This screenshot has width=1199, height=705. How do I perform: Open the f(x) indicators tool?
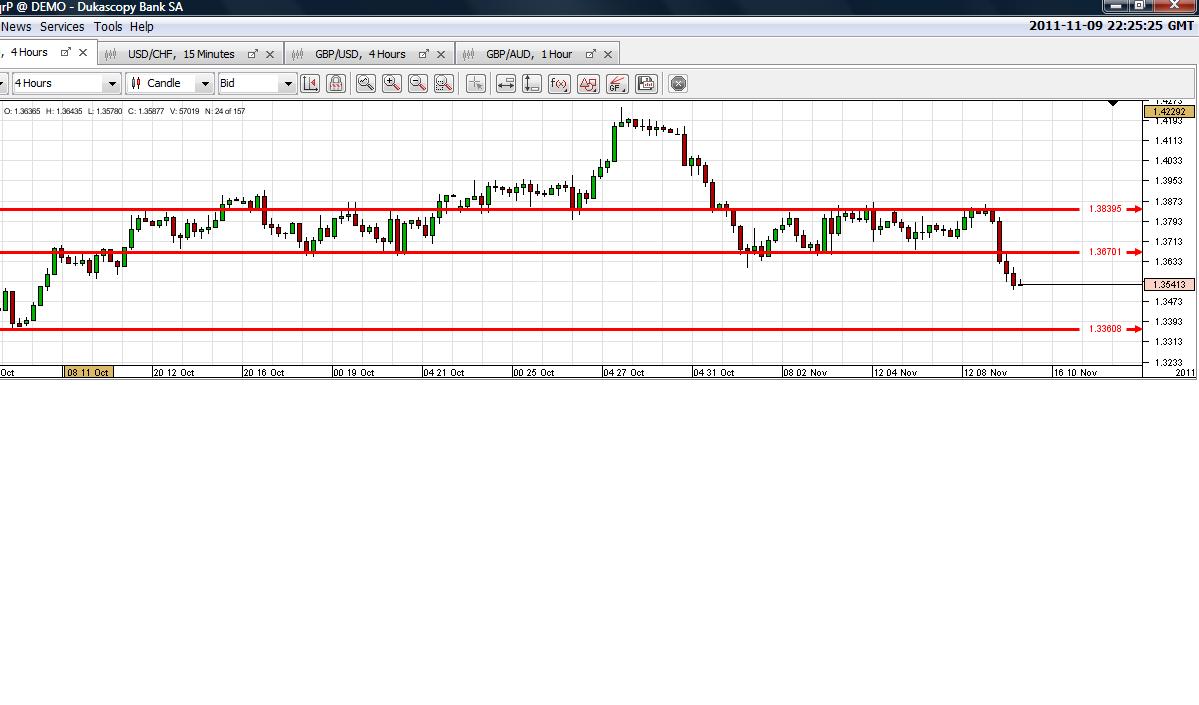(559, 83)
